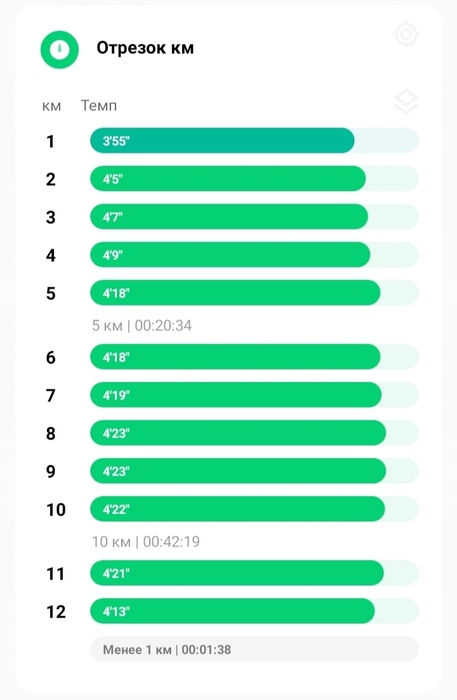This screenshot has width=457, height=700.
Task: Tap the 10 км split time 00:42:19
Action: (146, 542)
